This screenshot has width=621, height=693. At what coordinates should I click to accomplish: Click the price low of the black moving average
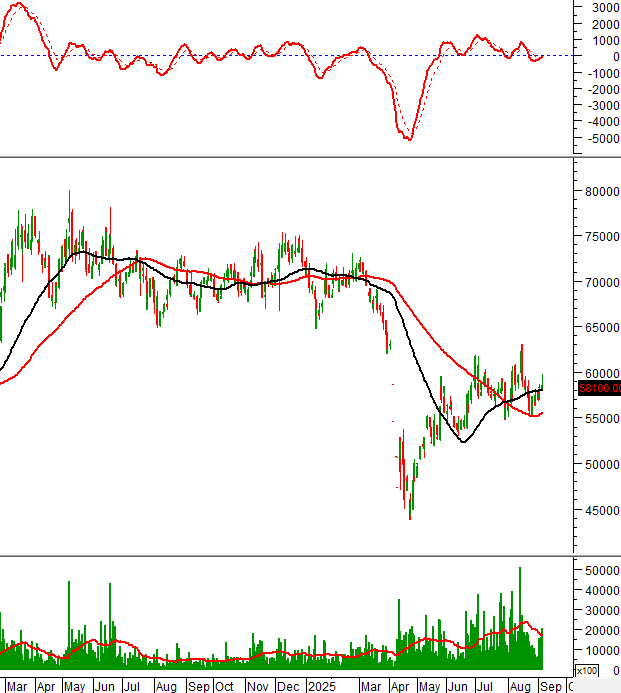pos(462,441)
